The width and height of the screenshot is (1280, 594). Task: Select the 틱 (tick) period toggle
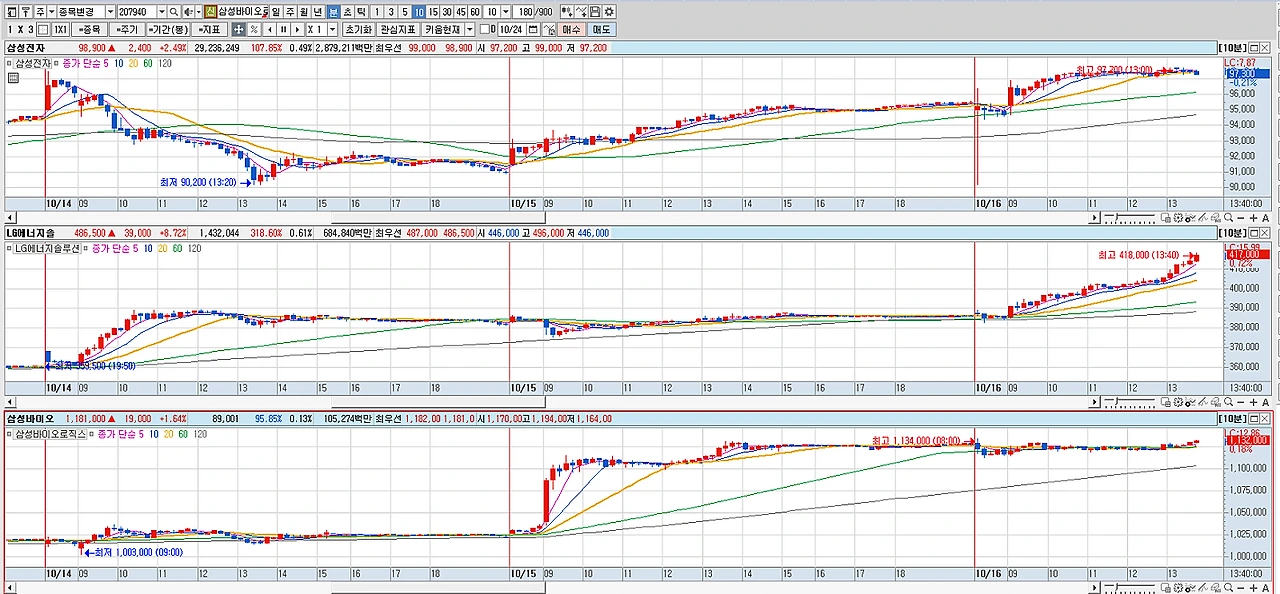[x=362, y=11]
